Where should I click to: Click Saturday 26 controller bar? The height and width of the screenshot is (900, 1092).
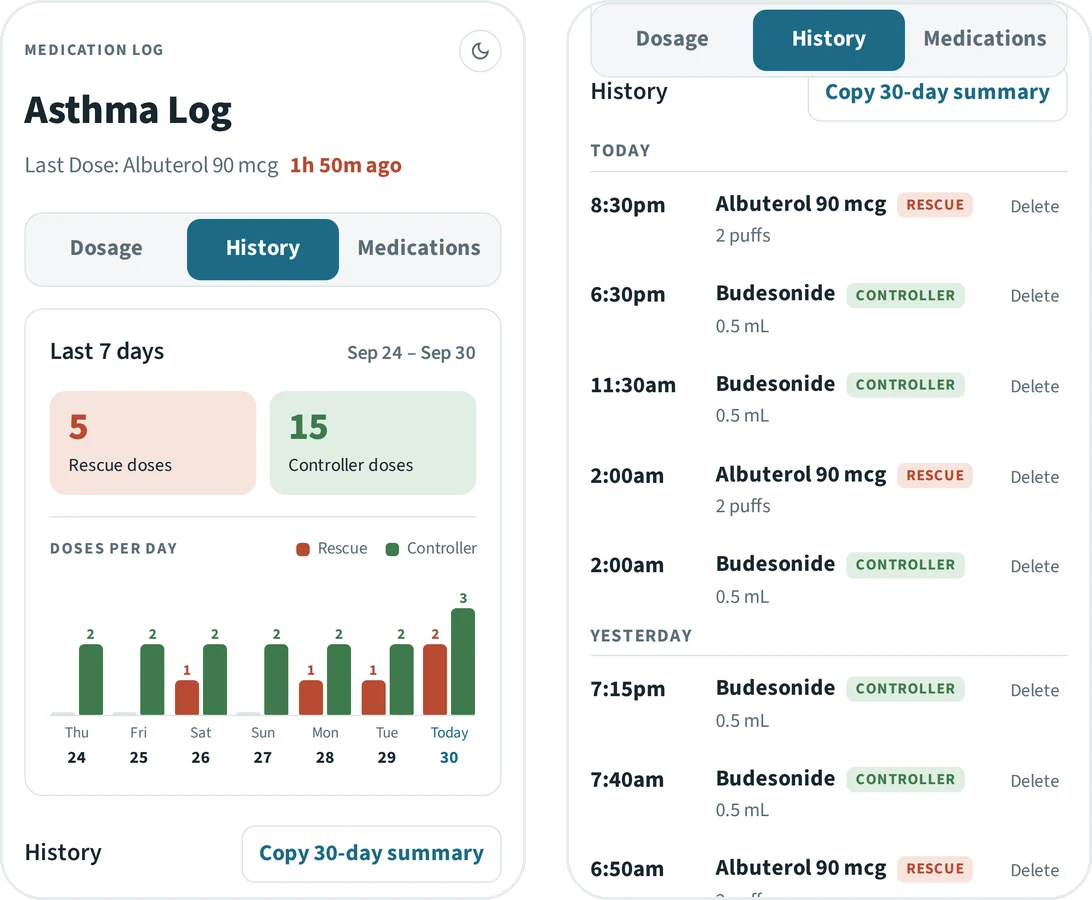point(214,679)
